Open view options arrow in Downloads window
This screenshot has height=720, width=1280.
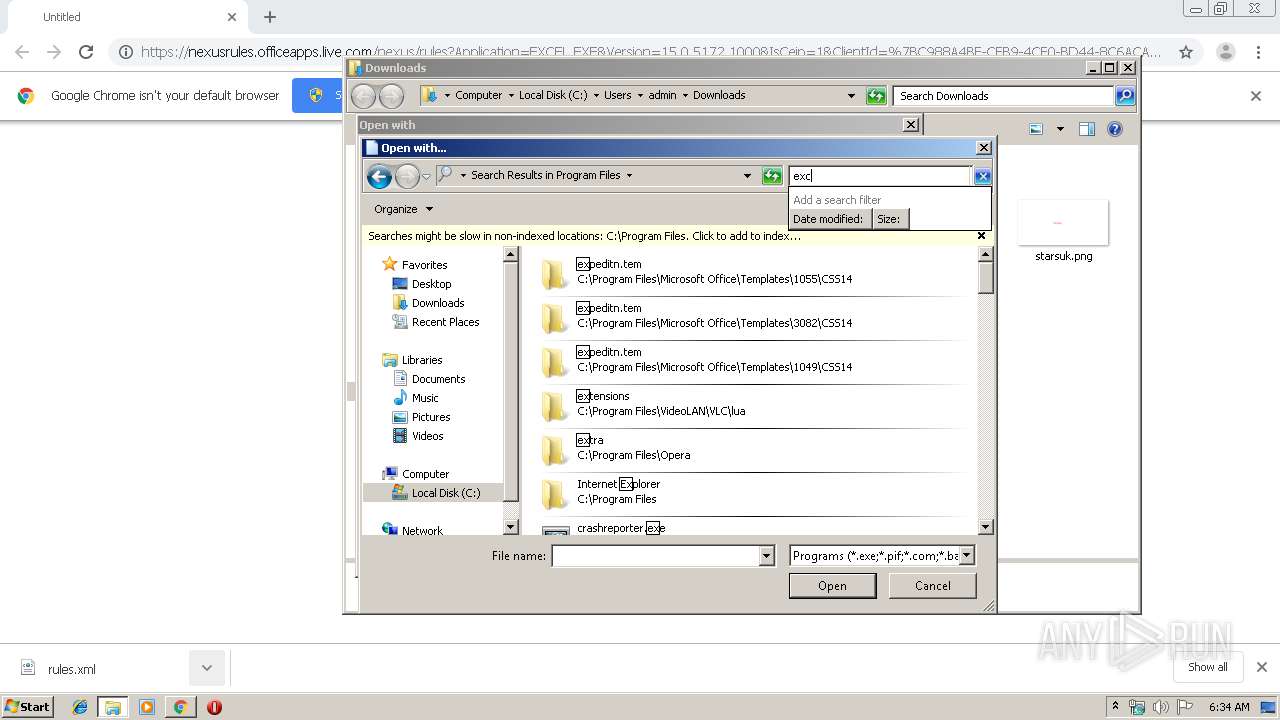click(x=1060, y=129)
